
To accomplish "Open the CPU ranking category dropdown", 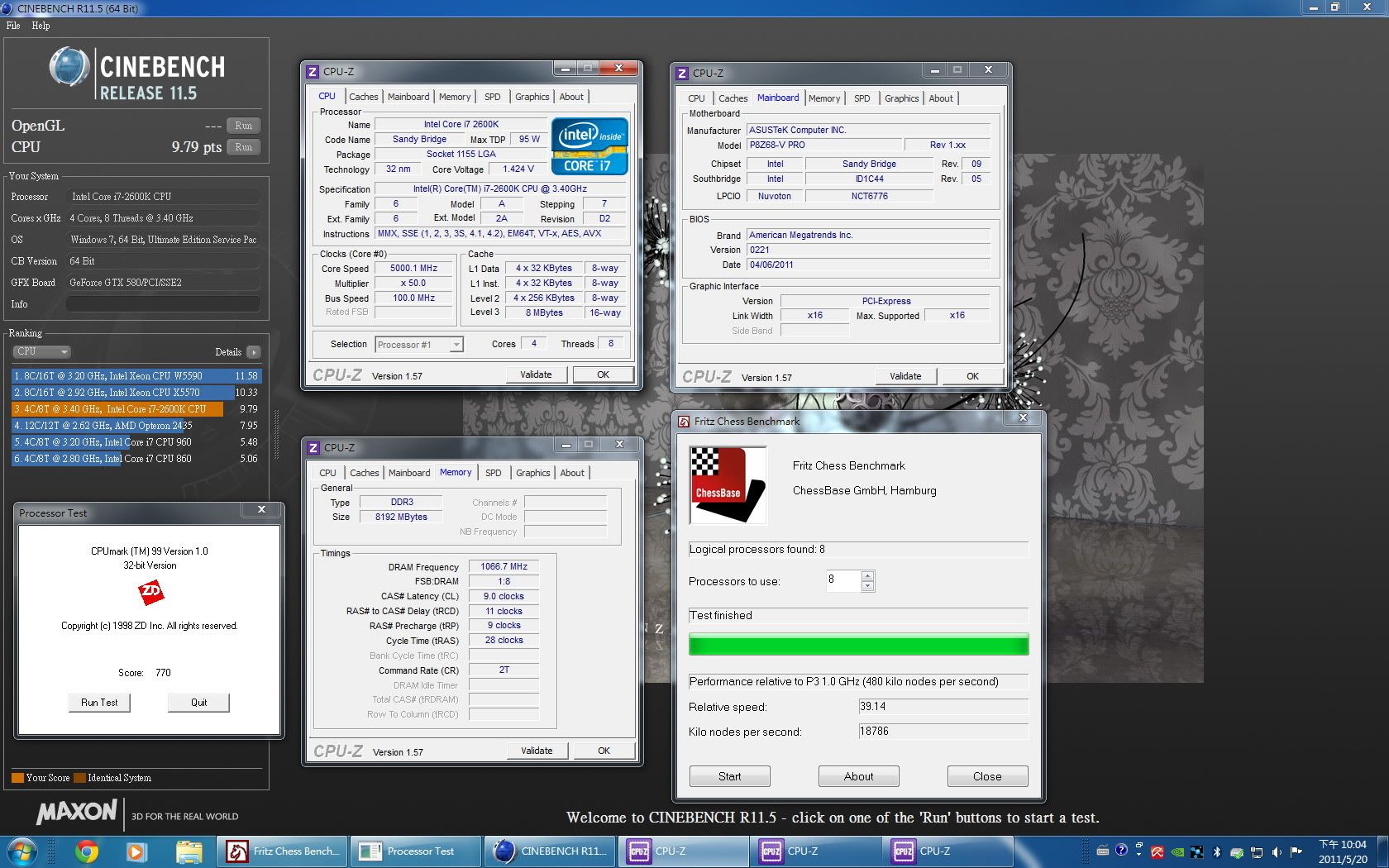I will click(41, 351).
